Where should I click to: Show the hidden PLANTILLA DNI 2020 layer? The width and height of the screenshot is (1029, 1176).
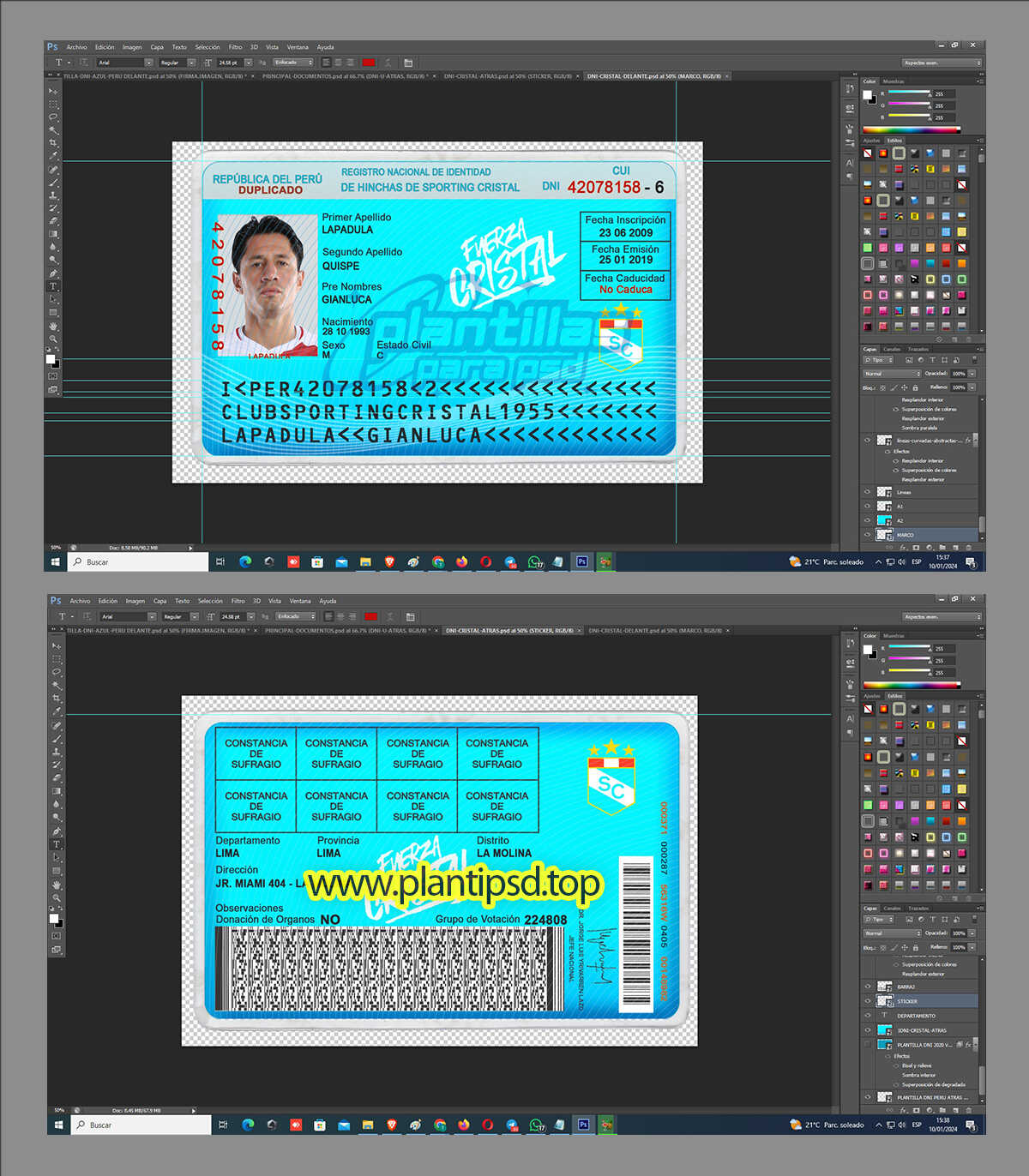(x=868, y=1045)
